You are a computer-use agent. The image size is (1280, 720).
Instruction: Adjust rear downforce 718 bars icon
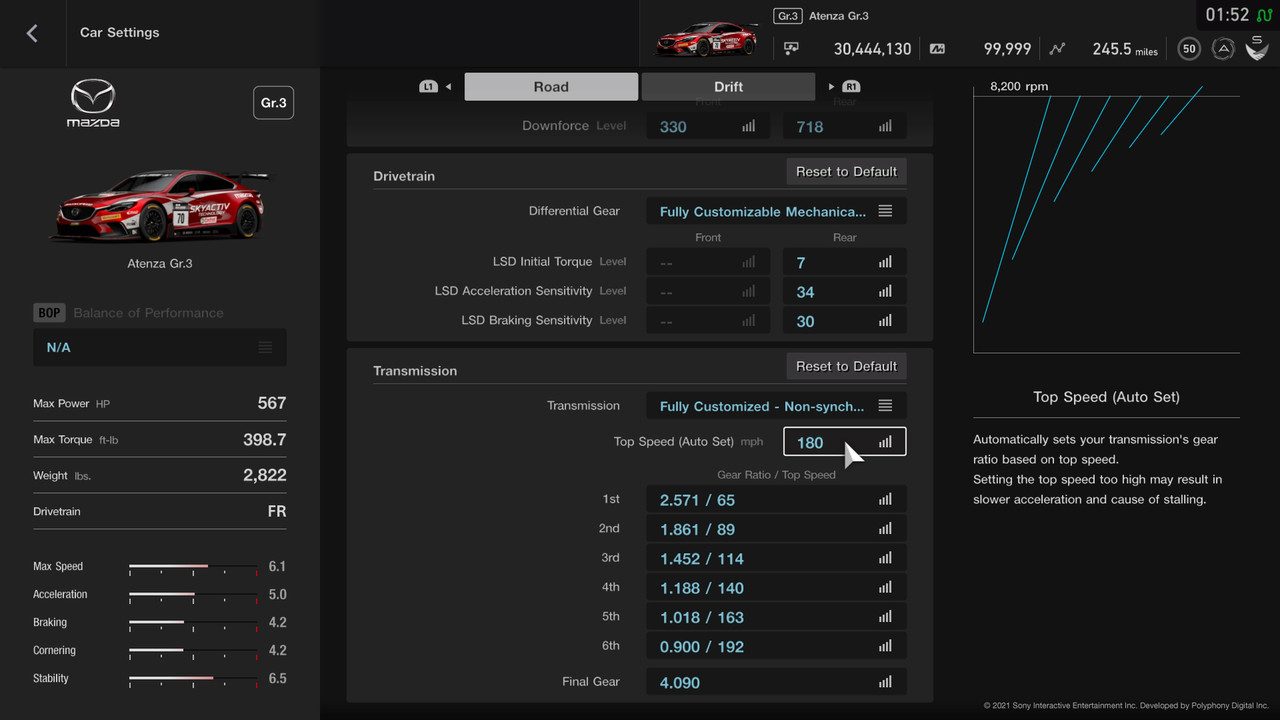(x=885, y=127)
